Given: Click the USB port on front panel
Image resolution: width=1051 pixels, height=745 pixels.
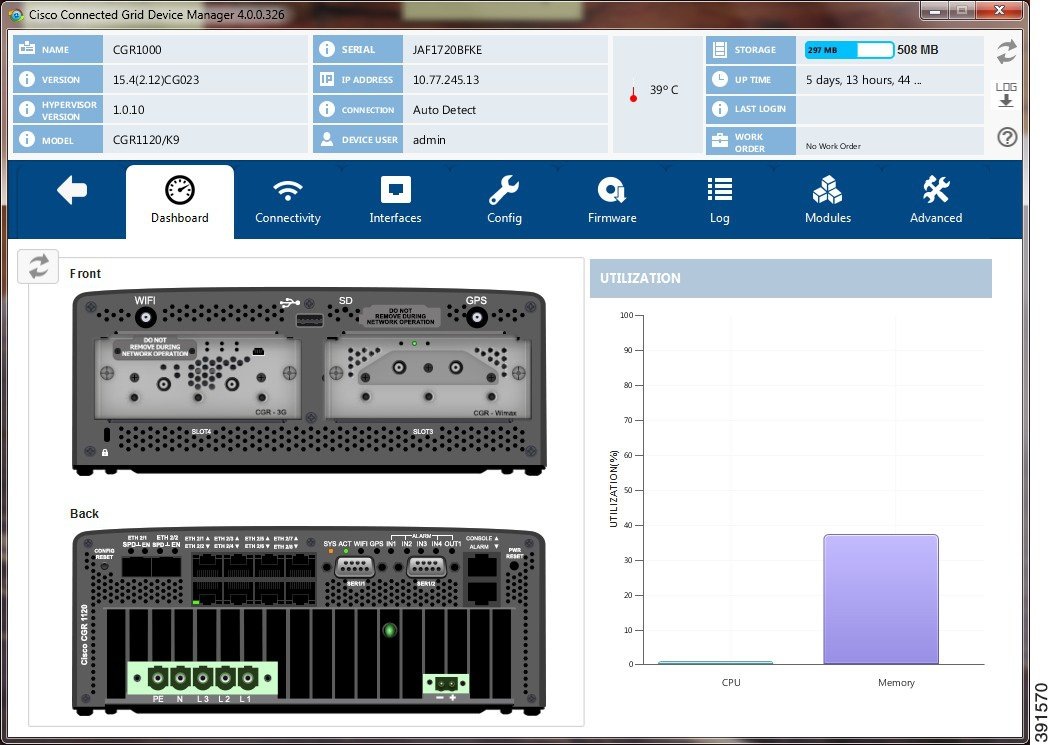Looking at the screenshot, I should pyautogui.click(x=309, y=320).
